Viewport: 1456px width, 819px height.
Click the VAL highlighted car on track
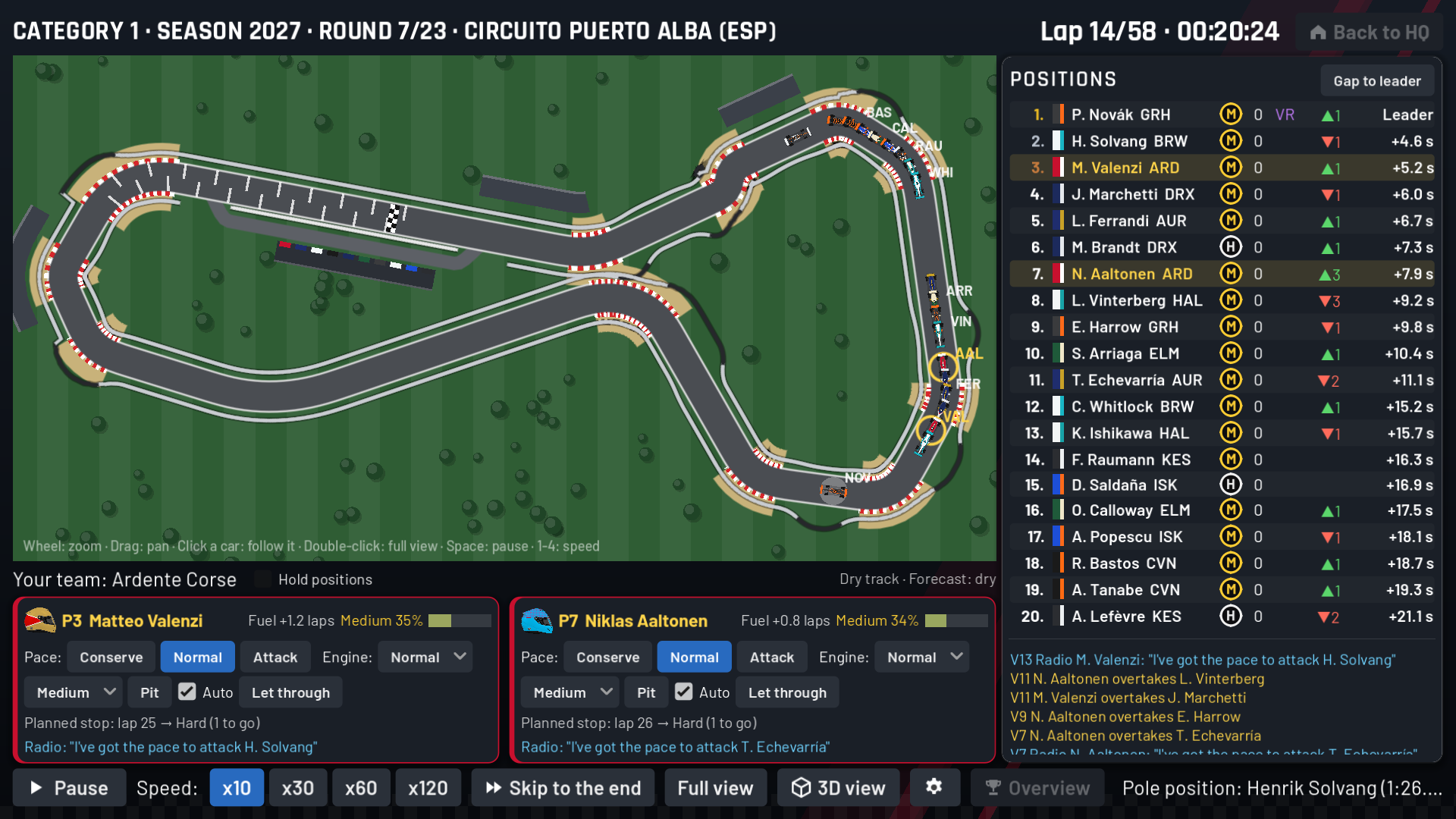[930, 430]
